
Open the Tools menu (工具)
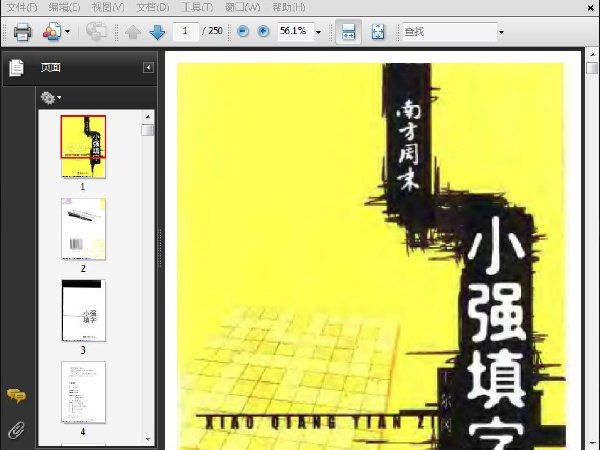197,7
